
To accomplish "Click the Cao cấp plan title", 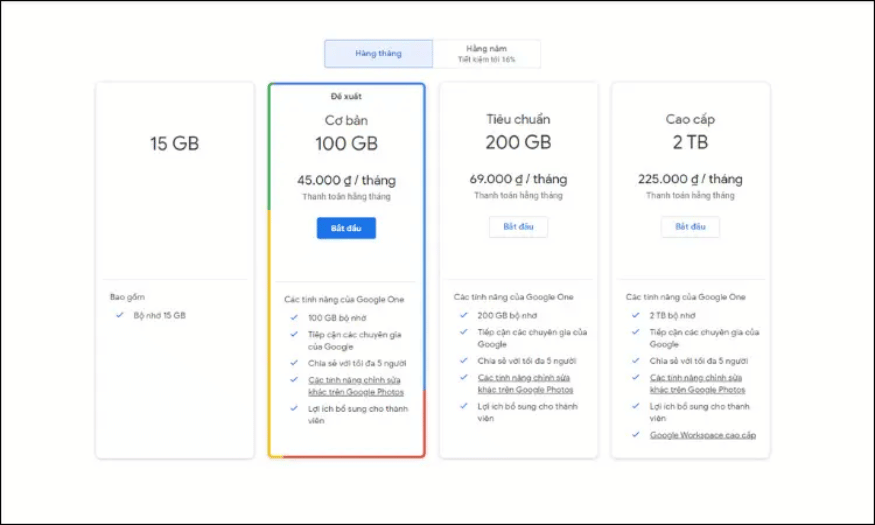I will coord(690,119).
